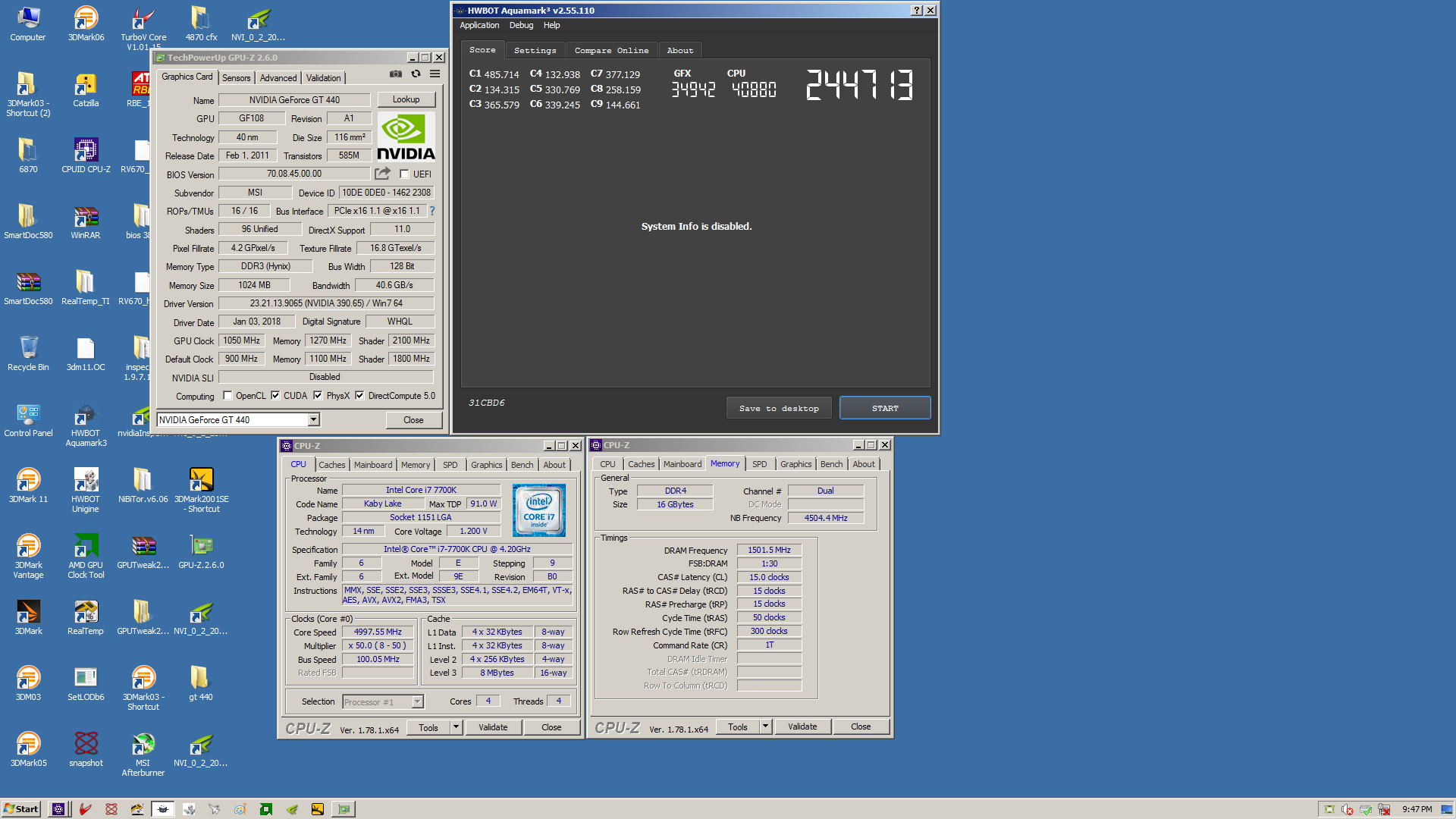This screenshot has width=1456, height=819.
Task: Expand the Tools dropdown arrow in CPU tab window
Action: (x=456, y=727)
